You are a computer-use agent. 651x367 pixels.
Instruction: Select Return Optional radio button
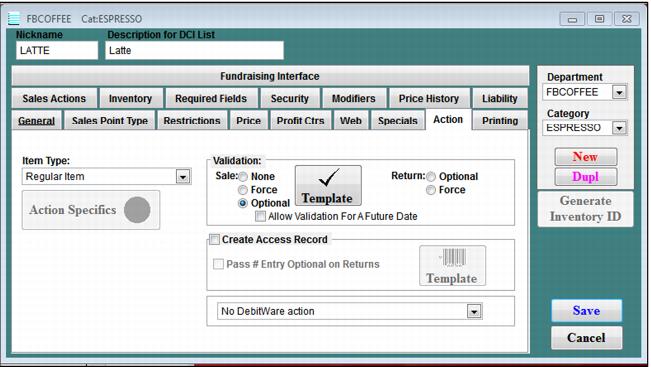[x=431, y=177]
